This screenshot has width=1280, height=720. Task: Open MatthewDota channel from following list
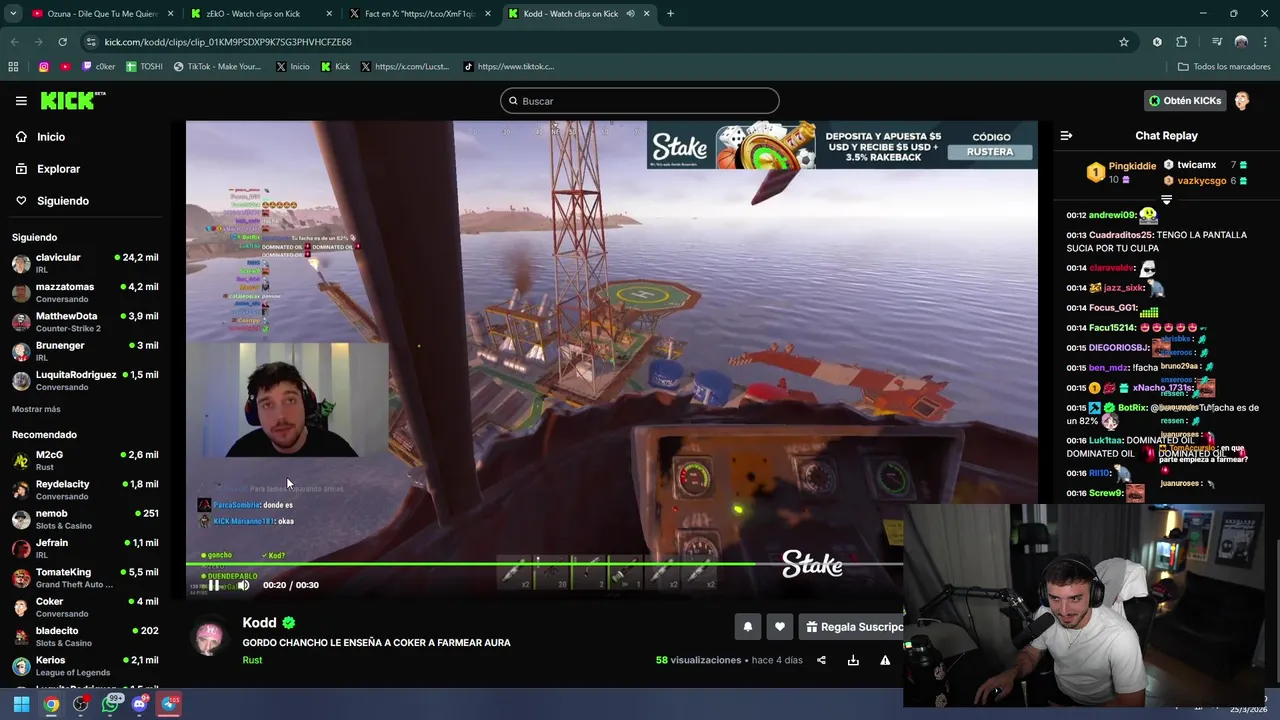click(x=85, y=322)
